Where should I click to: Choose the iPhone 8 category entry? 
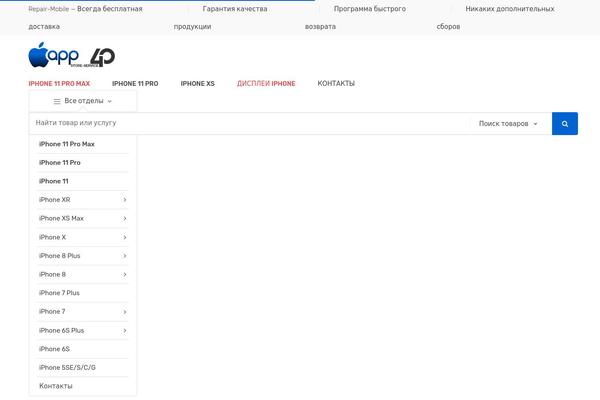pos(52,274)
